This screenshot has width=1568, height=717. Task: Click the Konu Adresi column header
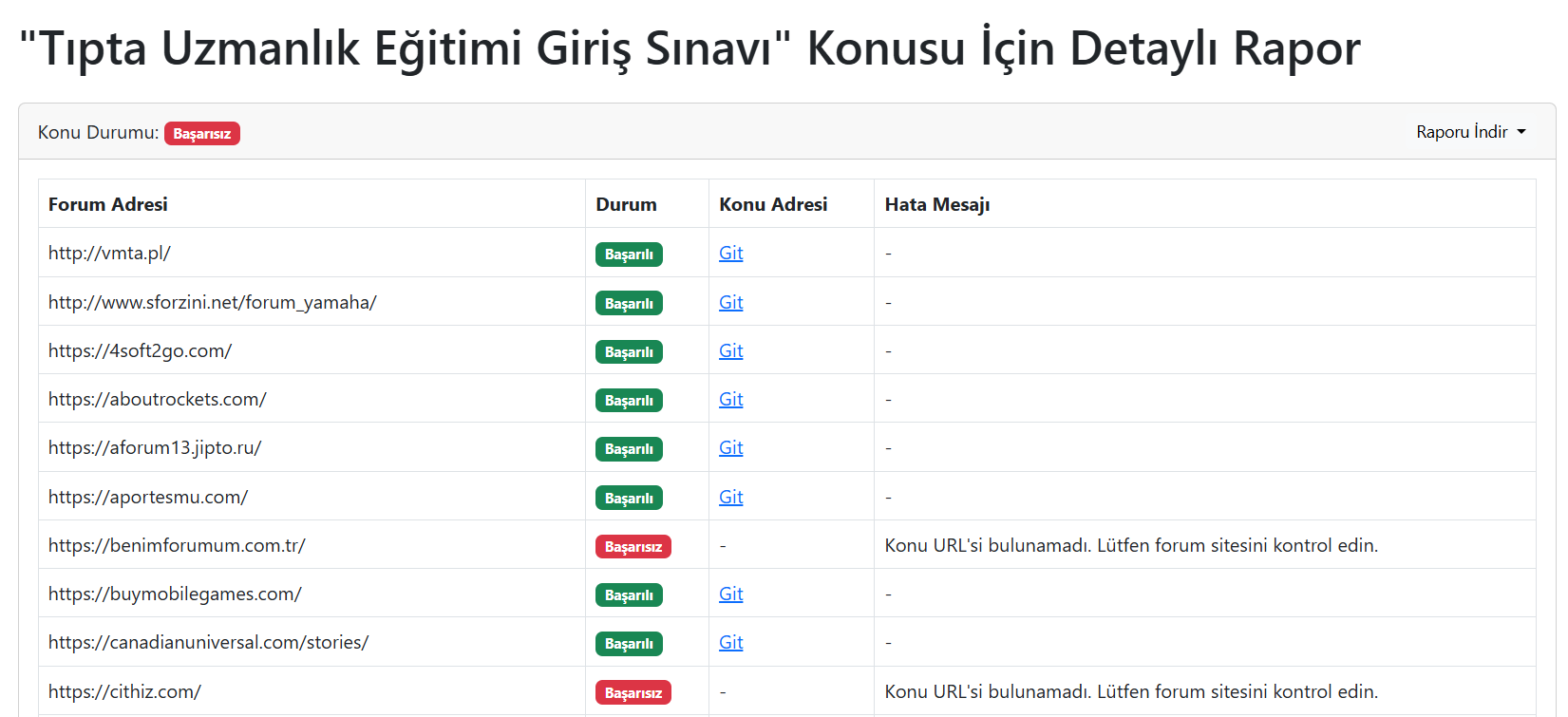773,204
